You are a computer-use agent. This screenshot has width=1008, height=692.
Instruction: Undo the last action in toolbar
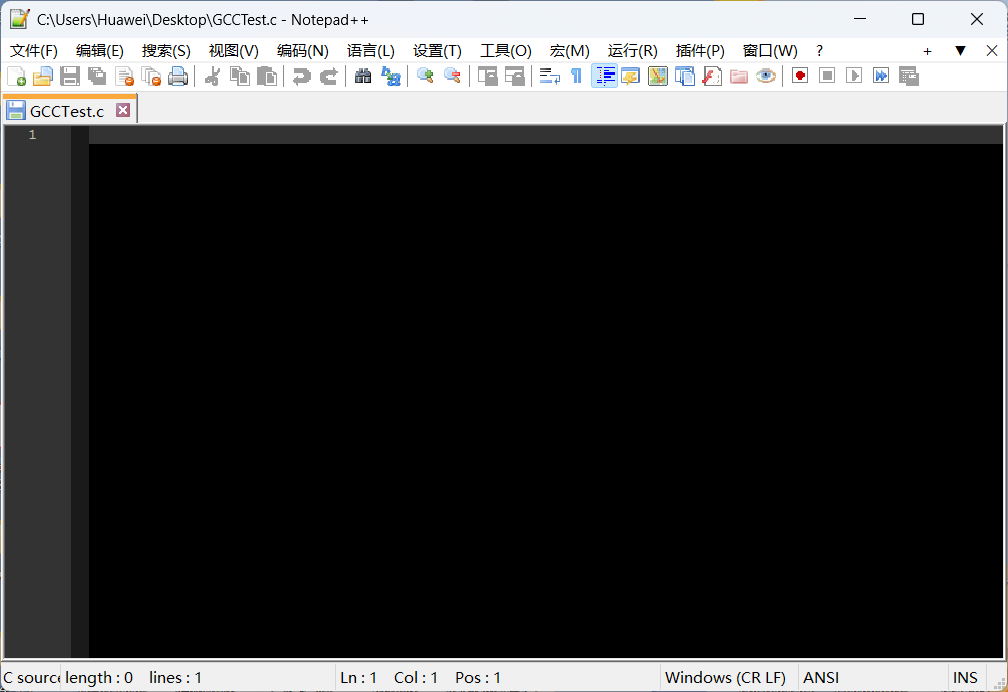(301, 76)
